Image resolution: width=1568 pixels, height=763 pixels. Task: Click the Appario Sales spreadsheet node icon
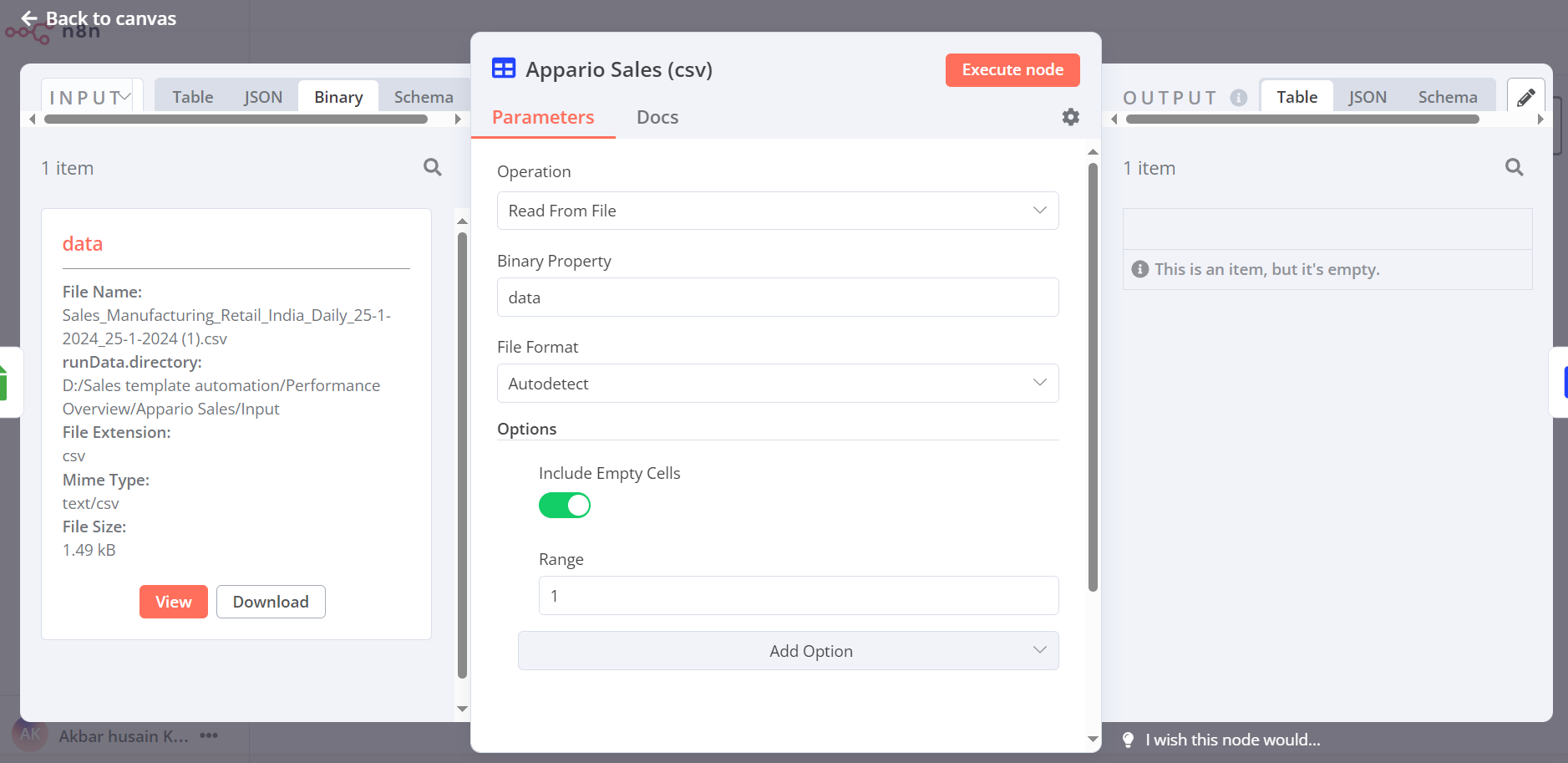pyautogui.click(x=504, y=69)
